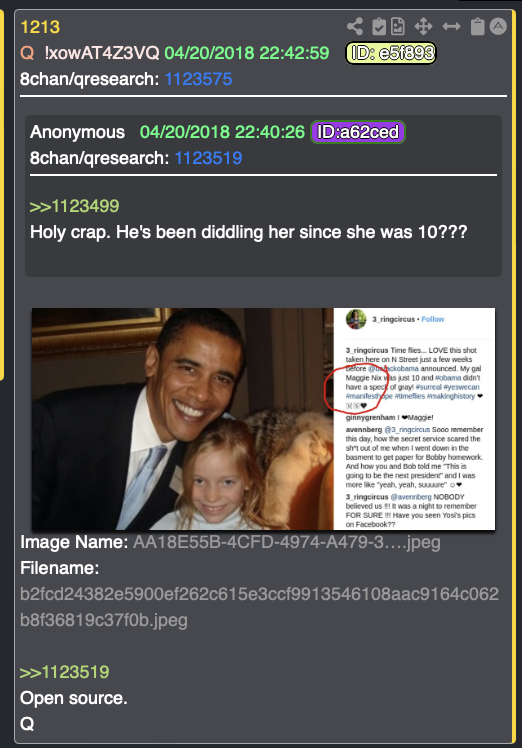Click the purple ID:a62ced badge
Image resolution: width=522 pixels, height=748 pixels.
tap(358, 132)
